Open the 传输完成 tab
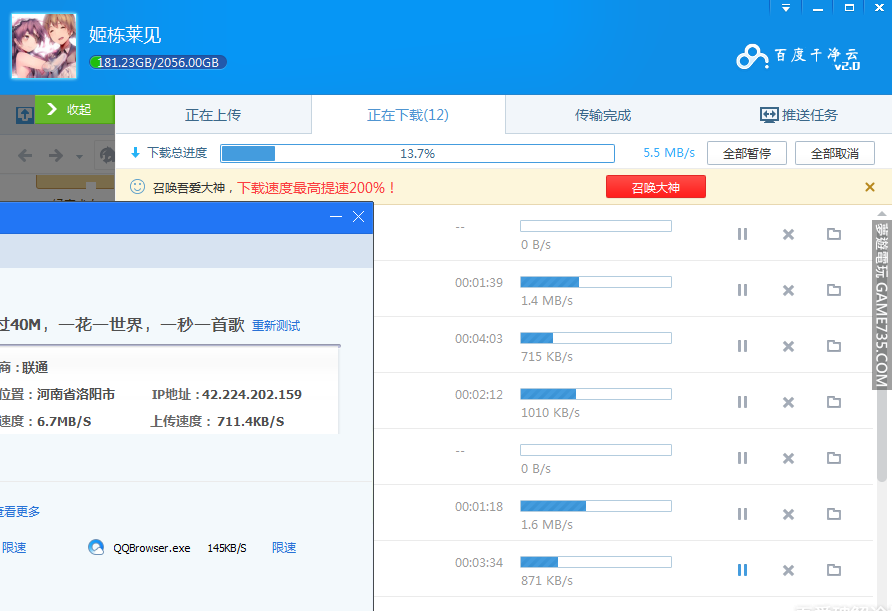The width and height of the screenshot is (892, 611). 603,115
